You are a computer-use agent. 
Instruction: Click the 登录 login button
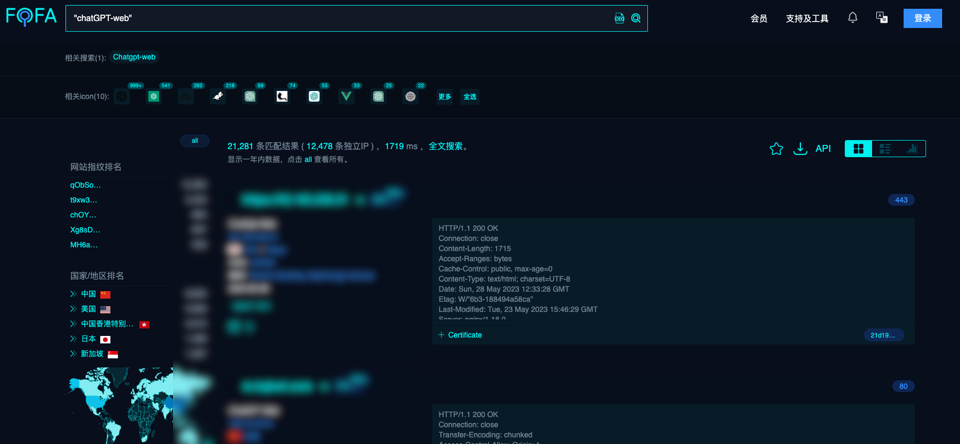tap(923, 18)
